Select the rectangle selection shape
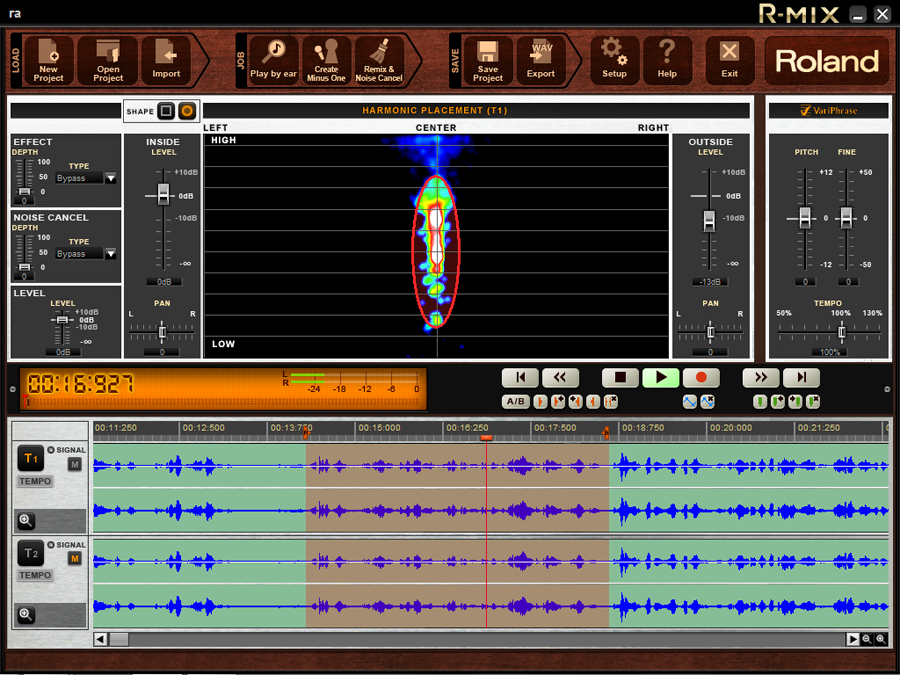Screen dimensions: 900x675 pyautogui.click(x=166, y=111)
